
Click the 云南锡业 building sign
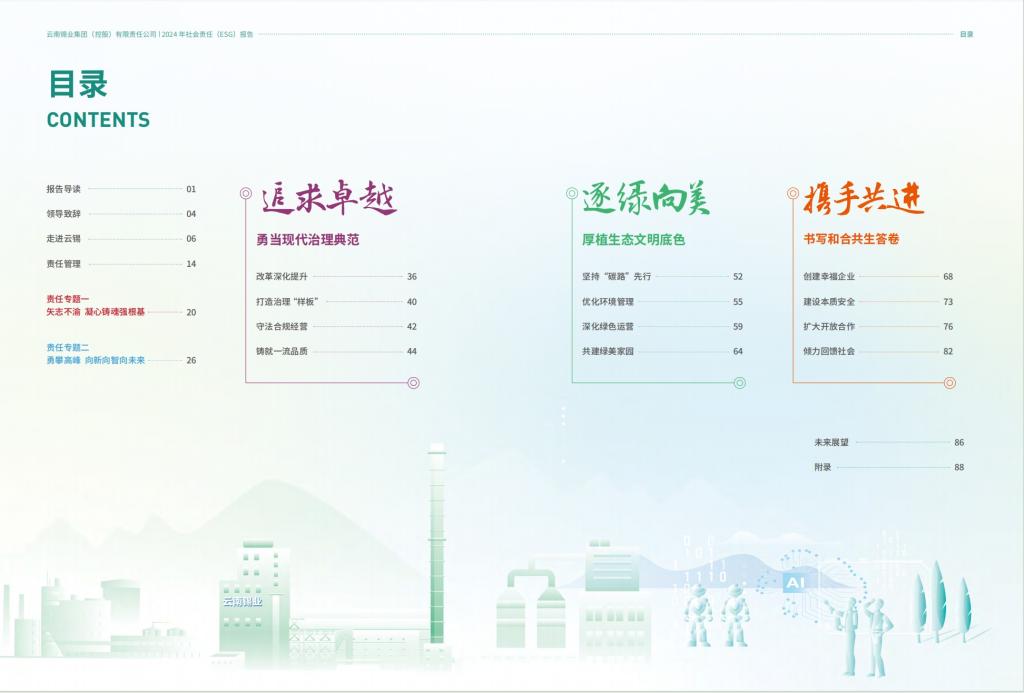tap(242, 601)
